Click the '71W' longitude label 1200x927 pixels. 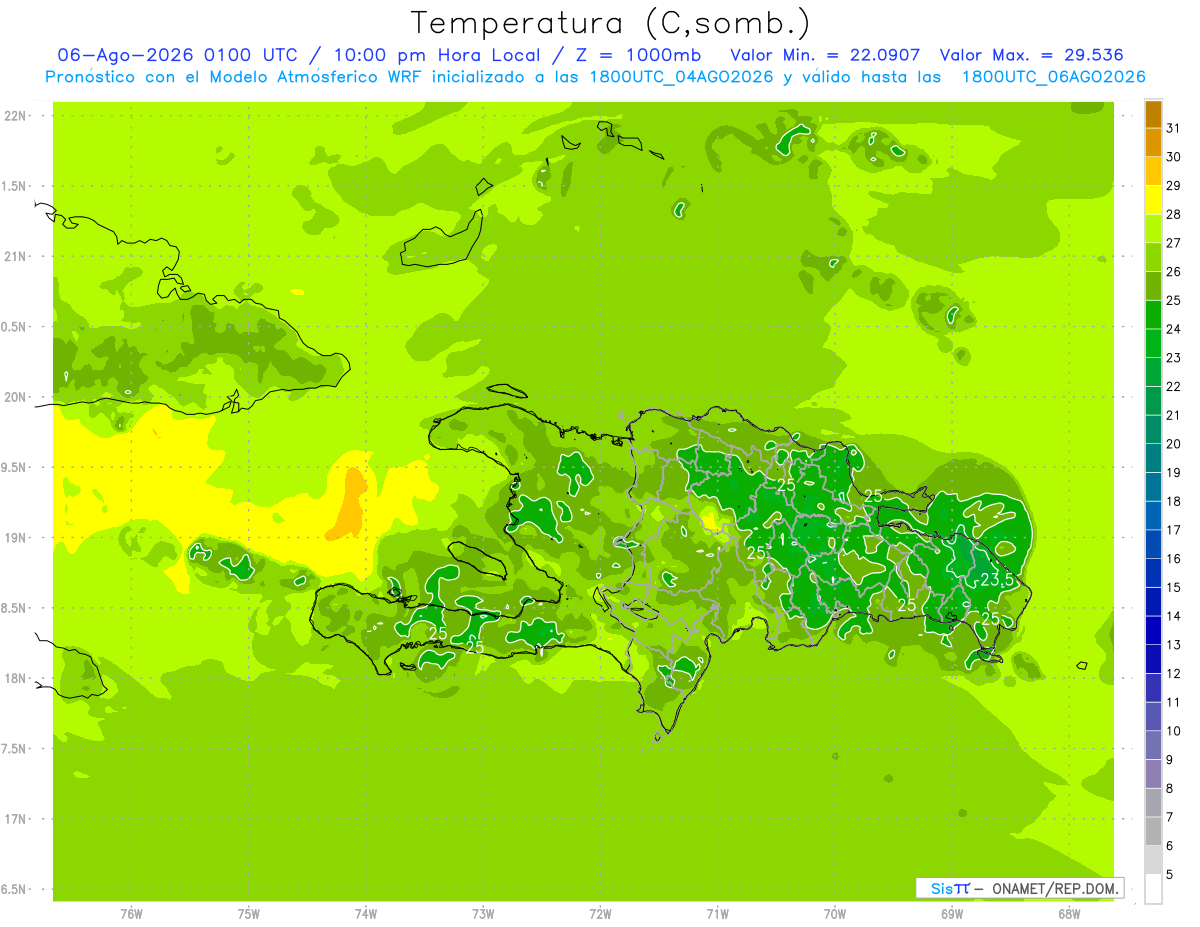pyautogui.click(x=717, y=914)
